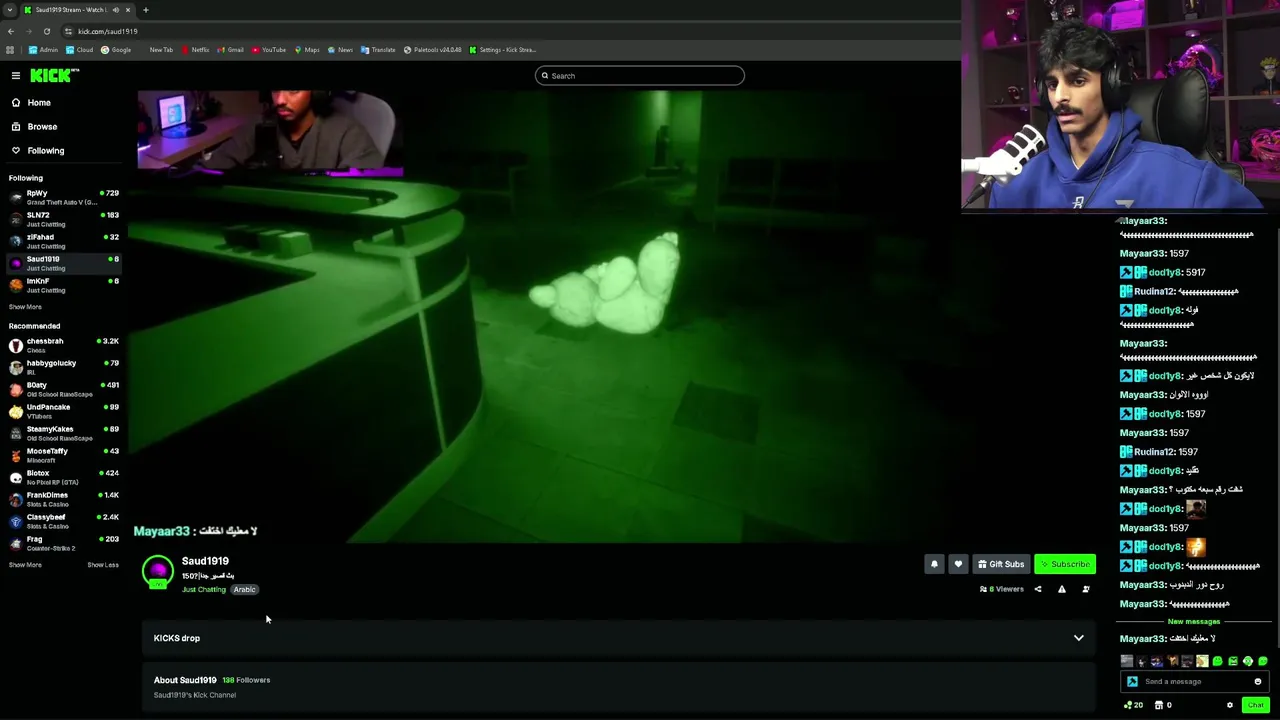Click the address bar URL kick.com/saud1919
Screen dimensions: 1280x720
[108, 31]
